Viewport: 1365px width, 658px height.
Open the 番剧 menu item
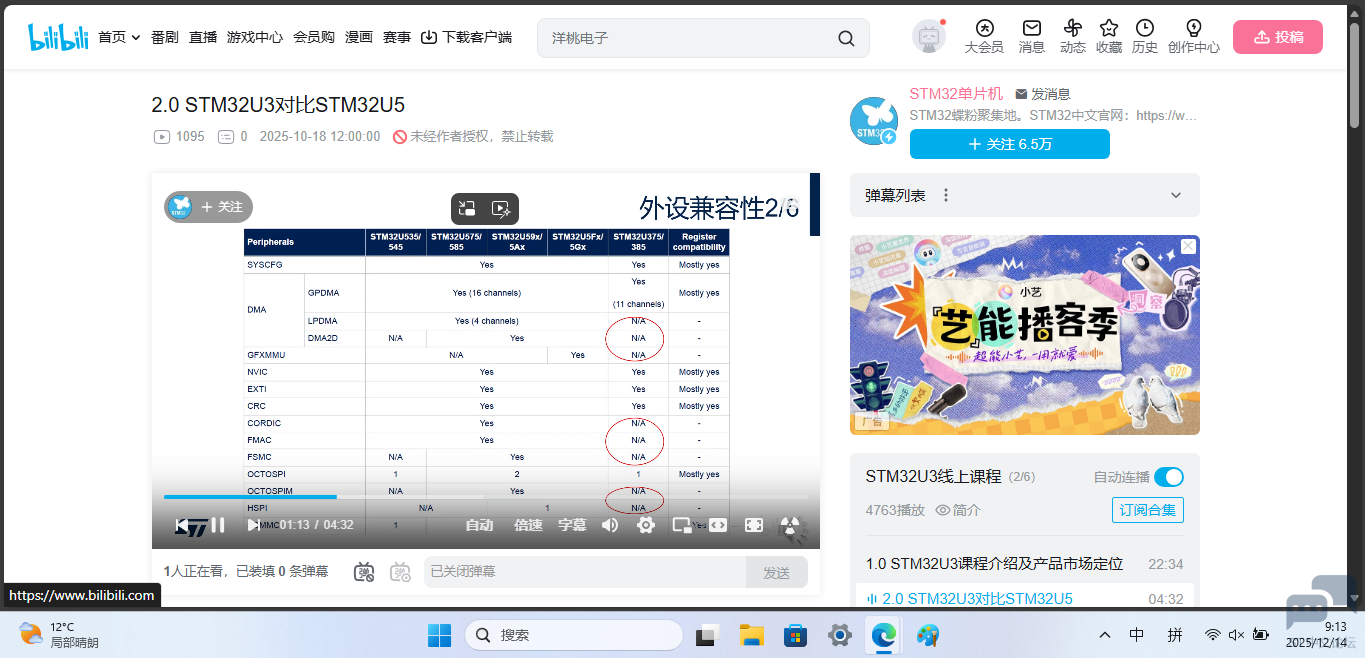(164, 36)
